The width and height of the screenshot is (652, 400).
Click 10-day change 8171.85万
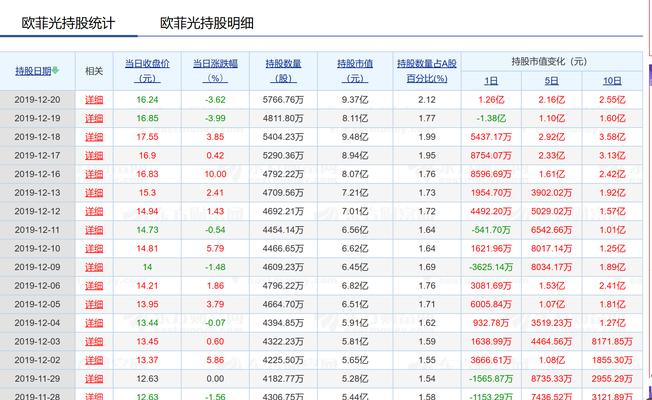[x=612, y=341]
